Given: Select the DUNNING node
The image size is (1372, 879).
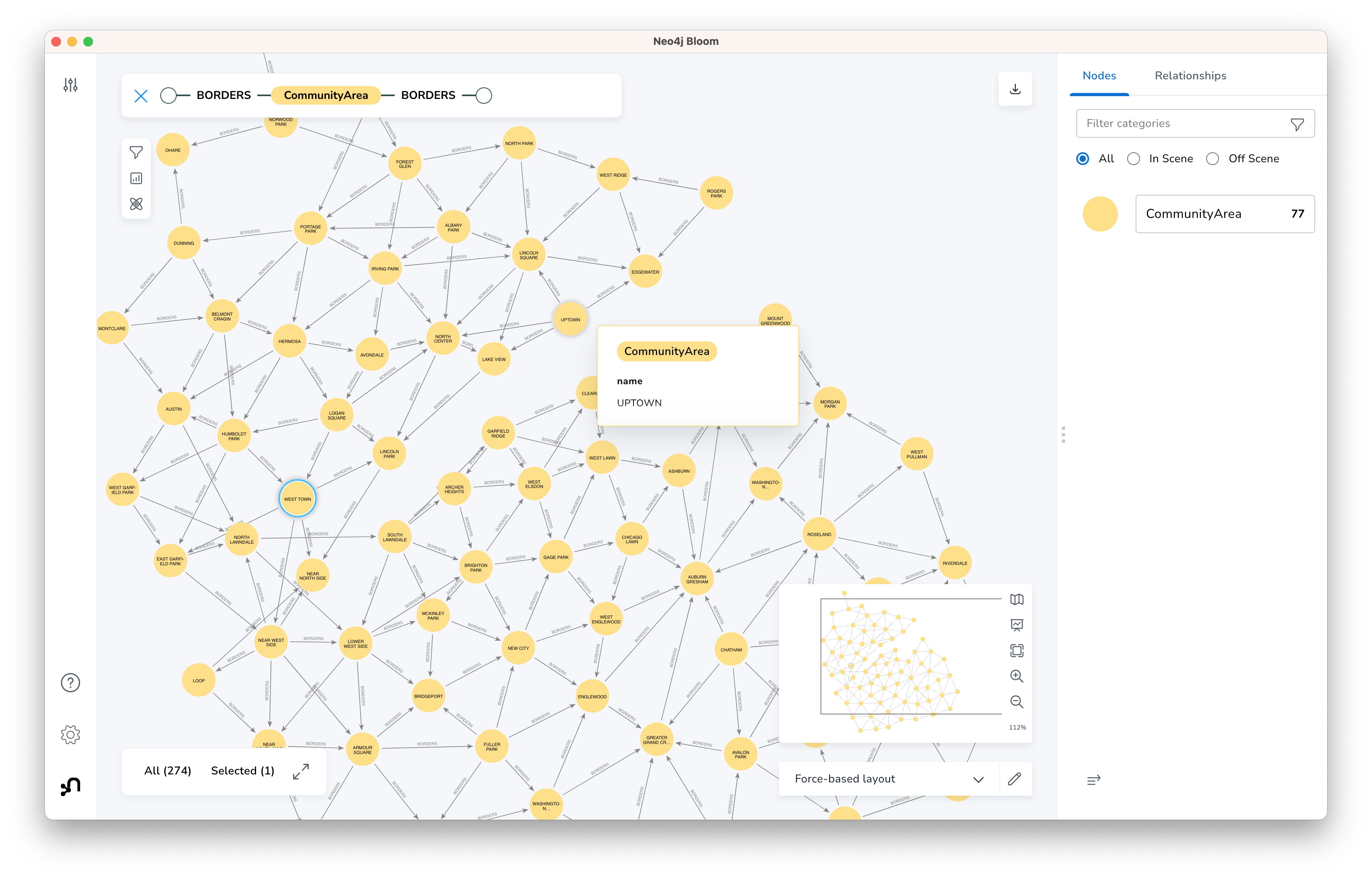Looking at the screenshot, I should 183,242.
